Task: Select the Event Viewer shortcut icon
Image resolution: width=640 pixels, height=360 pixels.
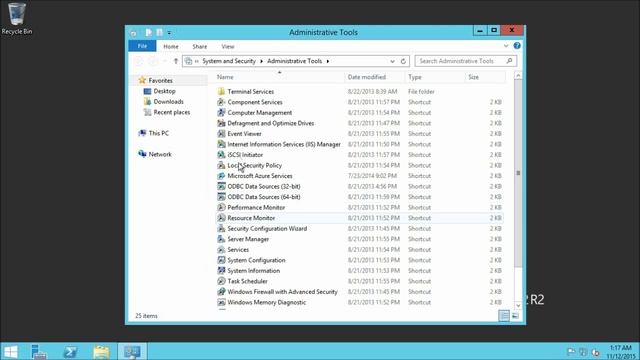Action: (x=221, y=134)
